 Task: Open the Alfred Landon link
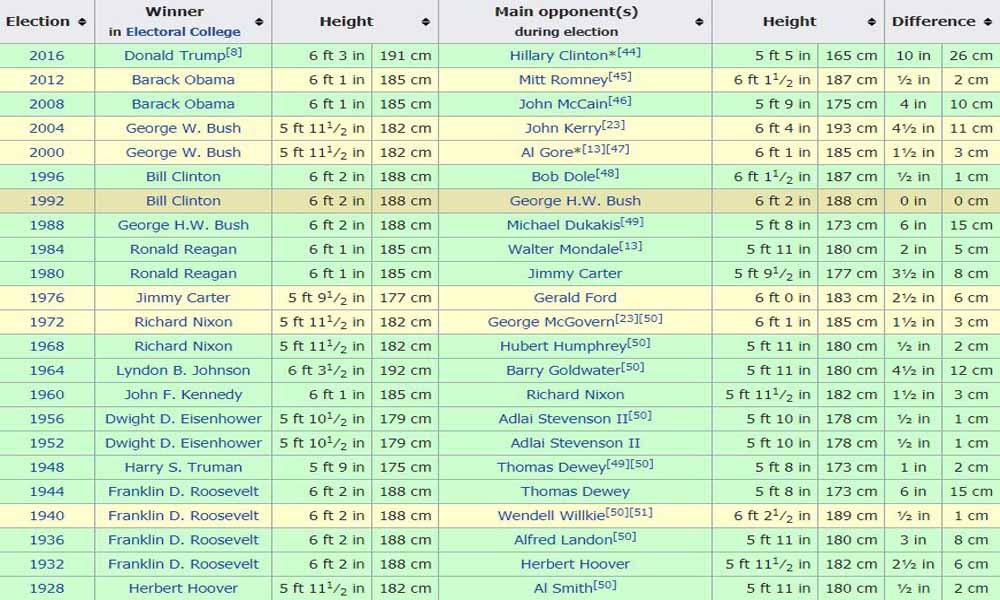[563, 540]
